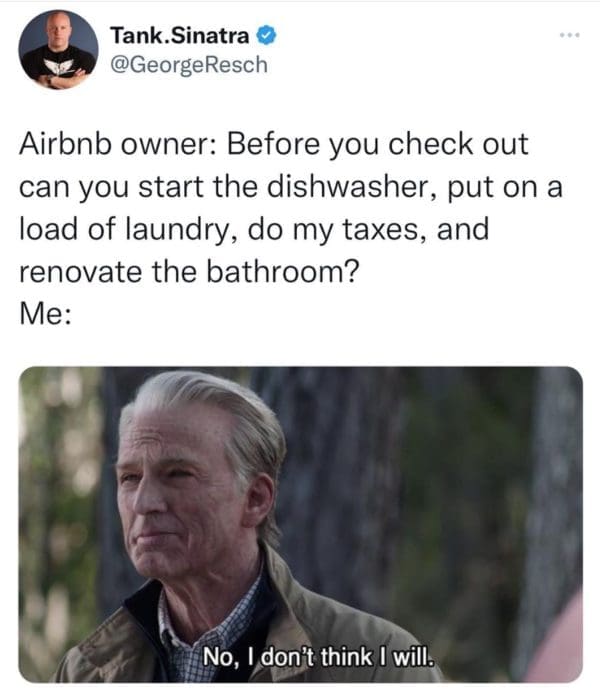This screenshot has width=600, height=697.
Task: Click the word 'Airbnb' in the tweet
Action: 65,144
